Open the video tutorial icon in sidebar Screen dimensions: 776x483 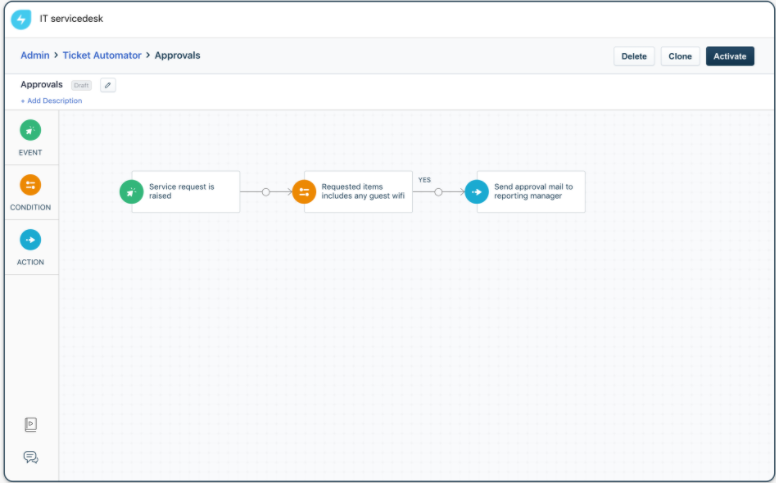(31, 424)
